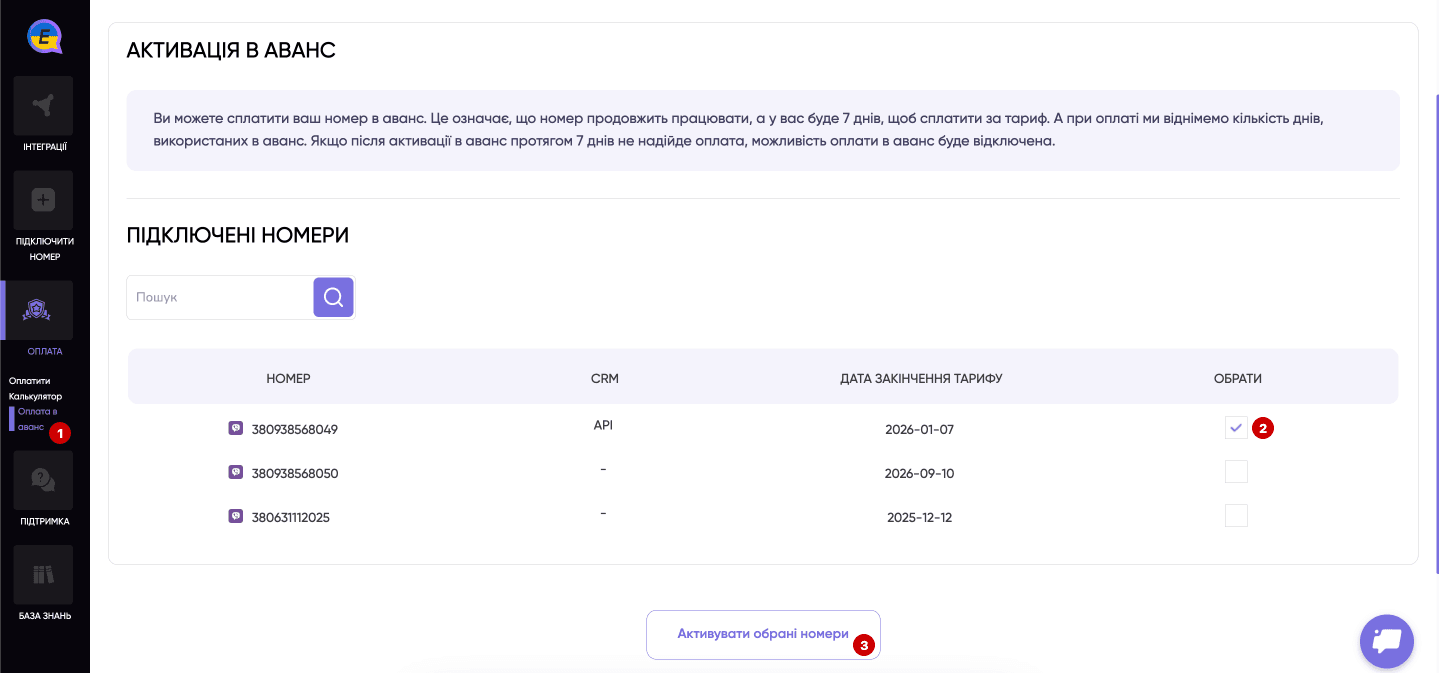
Task: Click the ПІДТРИМКА sidebar label
Action: click(x=45, y=521)
